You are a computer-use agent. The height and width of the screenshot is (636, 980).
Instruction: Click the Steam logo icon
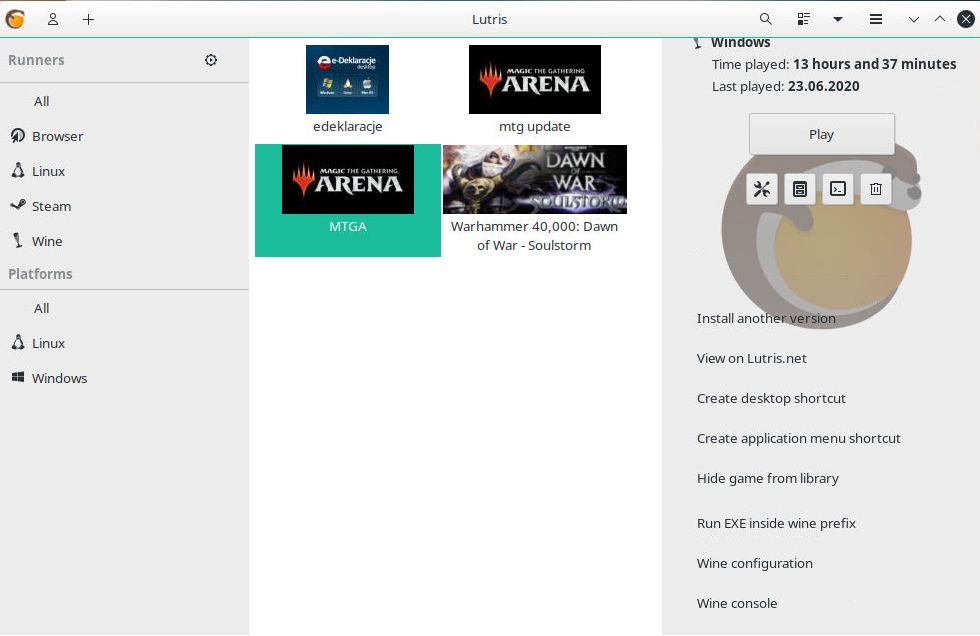[x=18, y=205]
